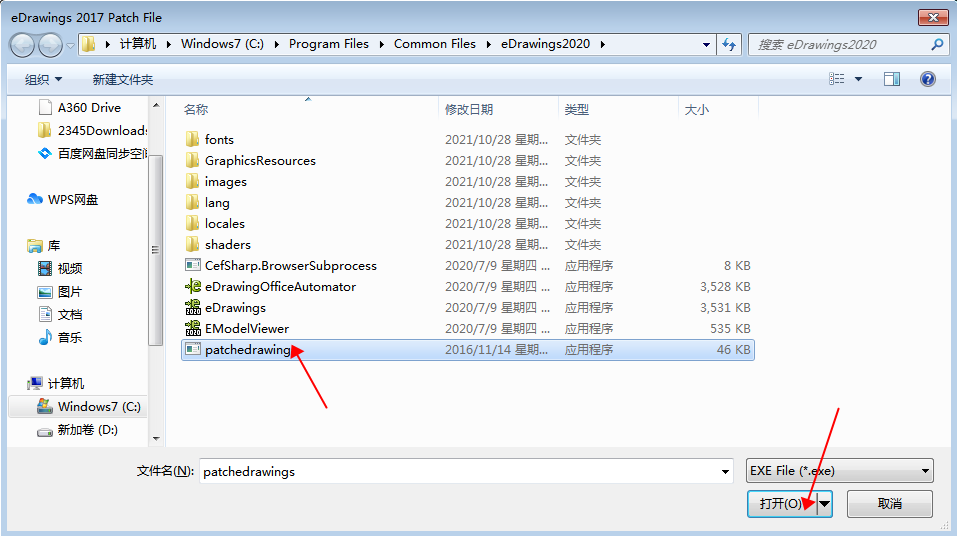Select the eDrawings application icon
The image size is (957, 536).
click(x=193, y=308)
